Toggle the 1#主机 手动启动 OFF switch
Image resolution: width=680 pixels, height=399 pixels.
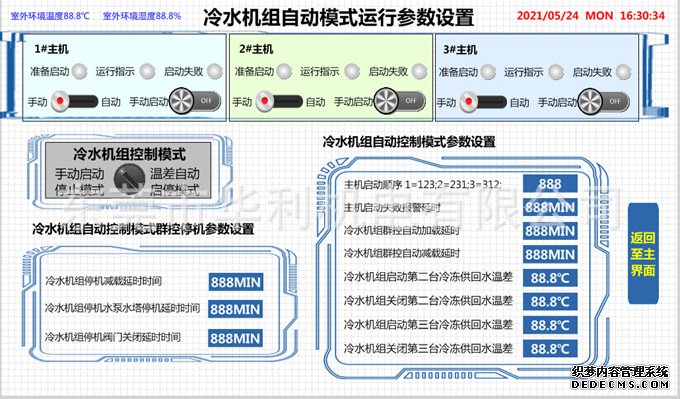pos(195,101)
